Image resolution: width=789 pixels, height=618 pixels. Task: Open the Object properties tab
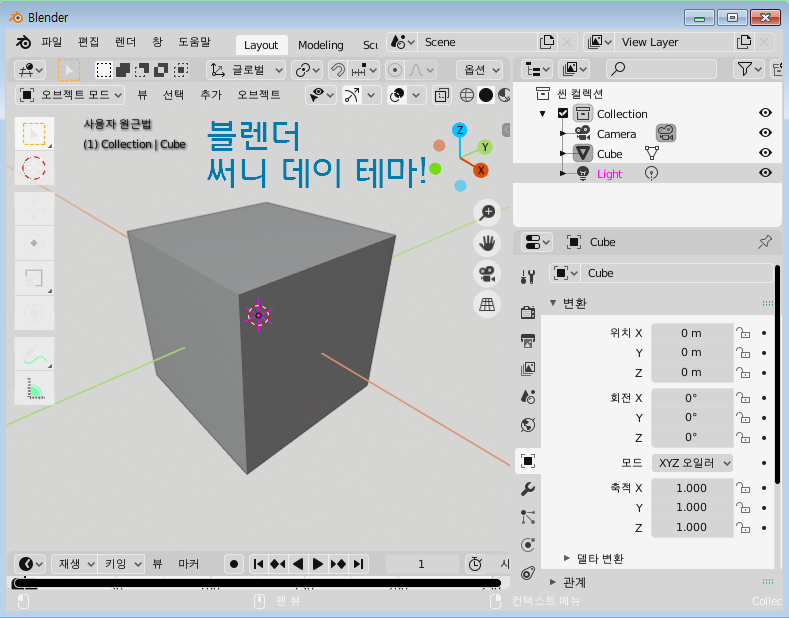coord(528,460)
